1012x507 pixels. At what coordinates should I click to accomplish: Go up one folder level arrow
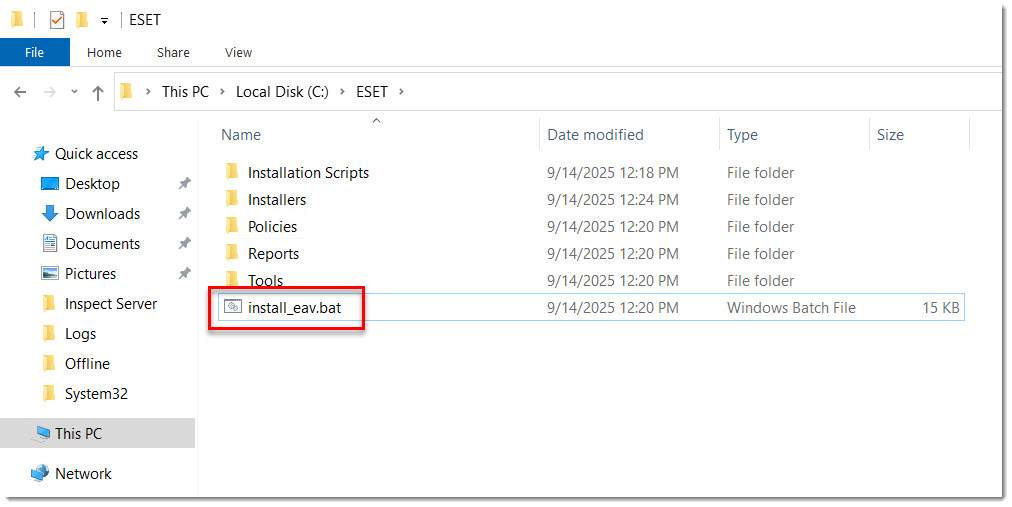click(97, 93)
